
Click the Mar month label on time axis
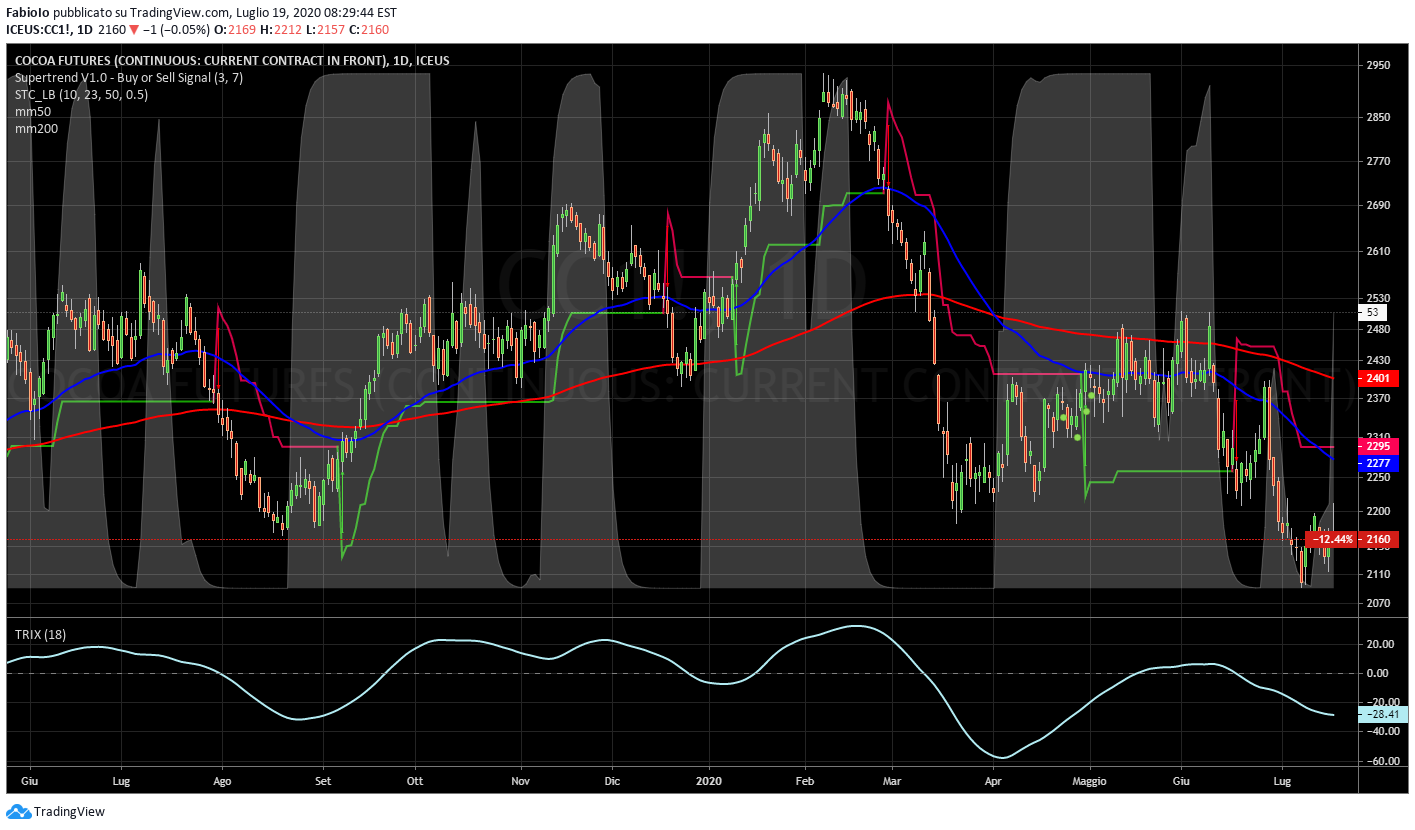point(893,780)
